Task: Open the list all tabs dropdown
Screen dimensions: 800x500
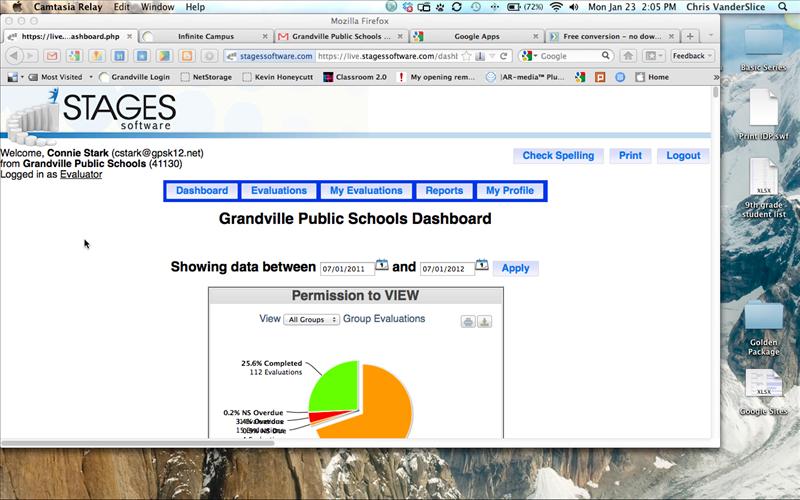Action: click(711, 36)
